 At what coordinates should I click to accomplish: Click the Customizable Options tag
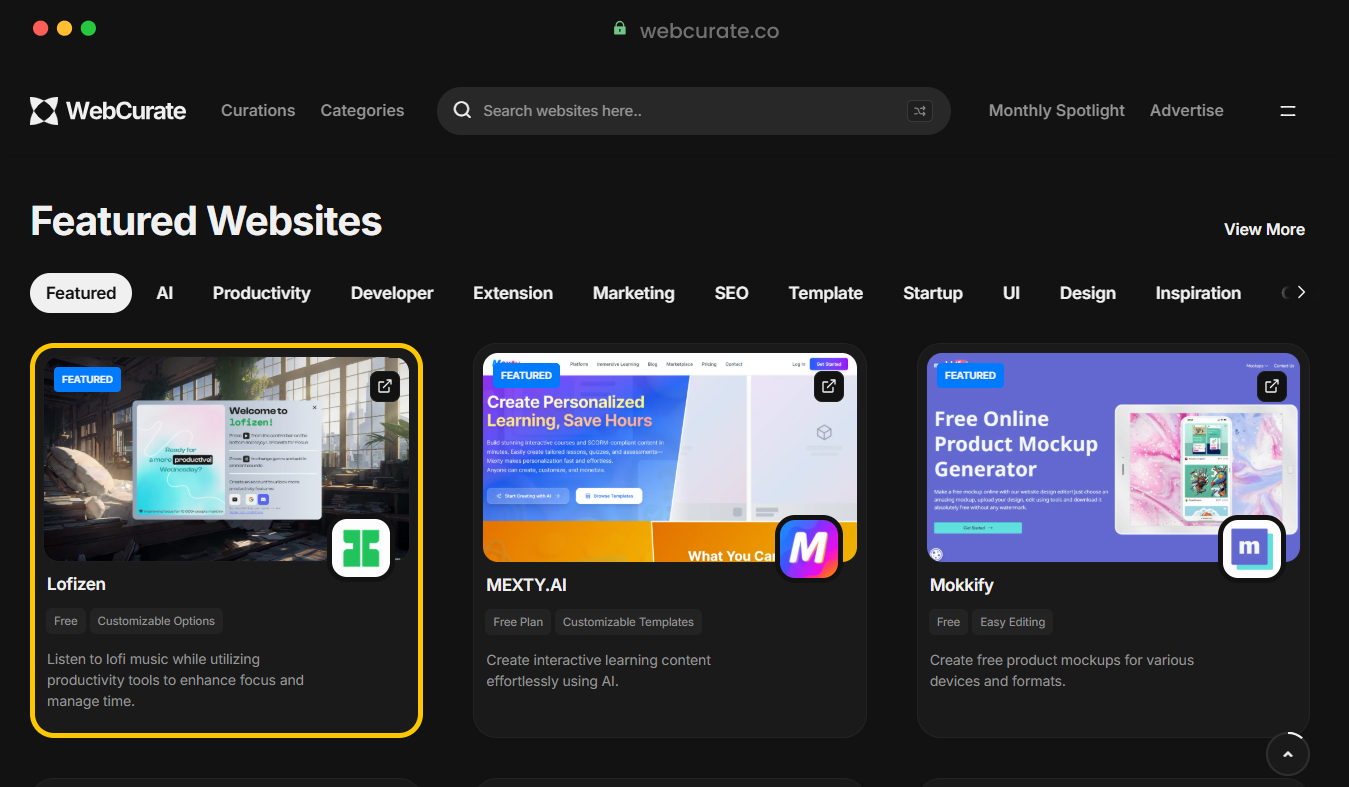coord(156,621)
